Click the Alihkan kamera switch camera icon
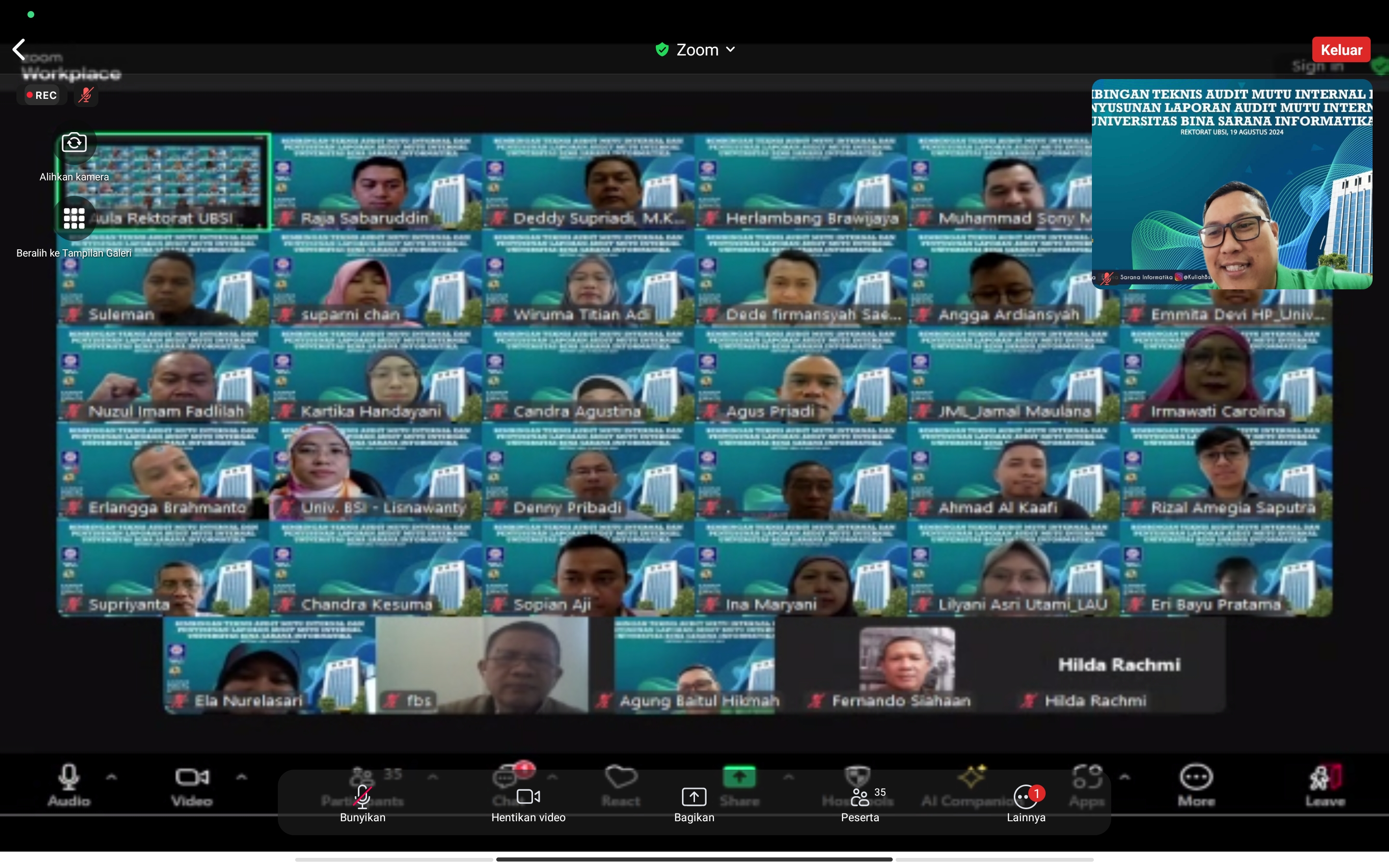This screenshot has height=868, width=1389. click(x=74, y=142)
